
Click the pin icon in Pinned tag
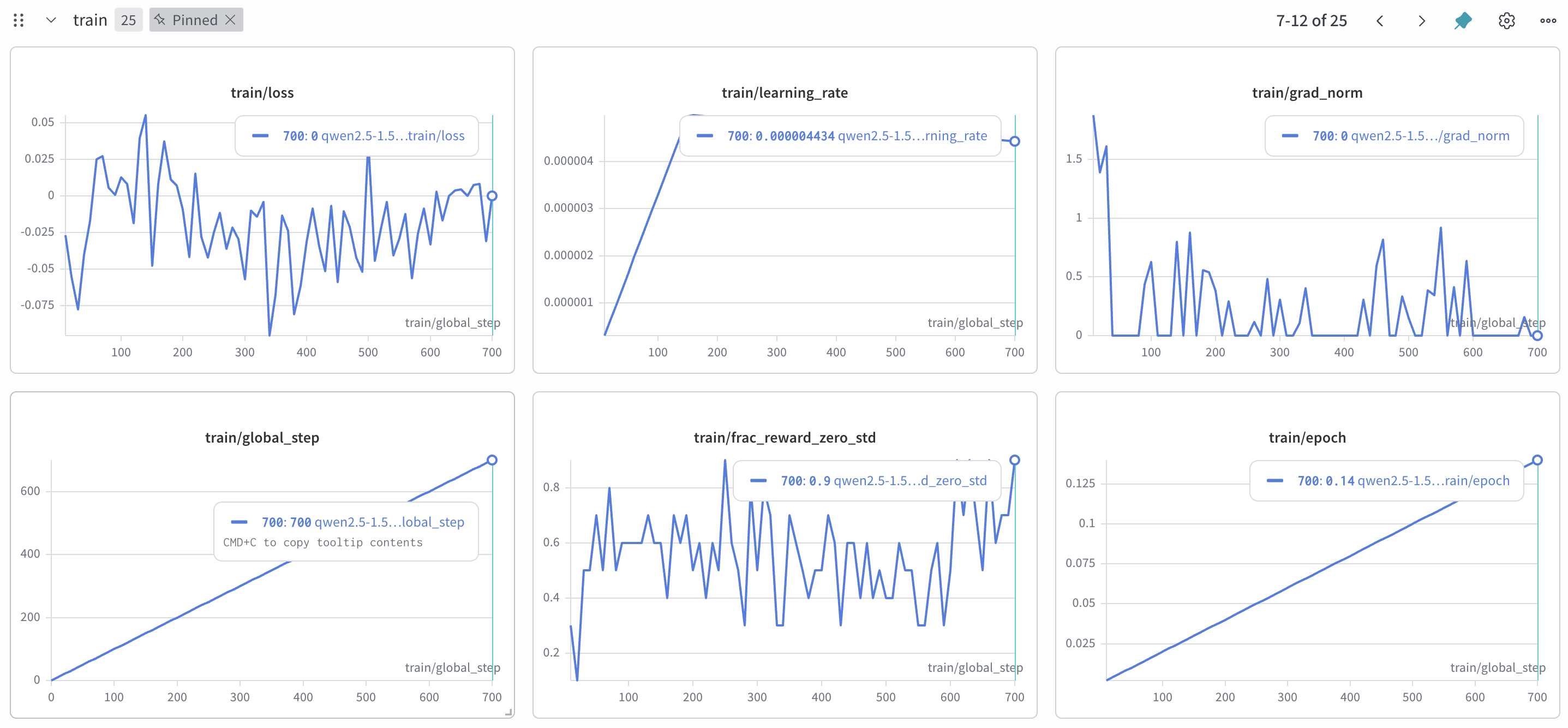[x=160, y=20]
